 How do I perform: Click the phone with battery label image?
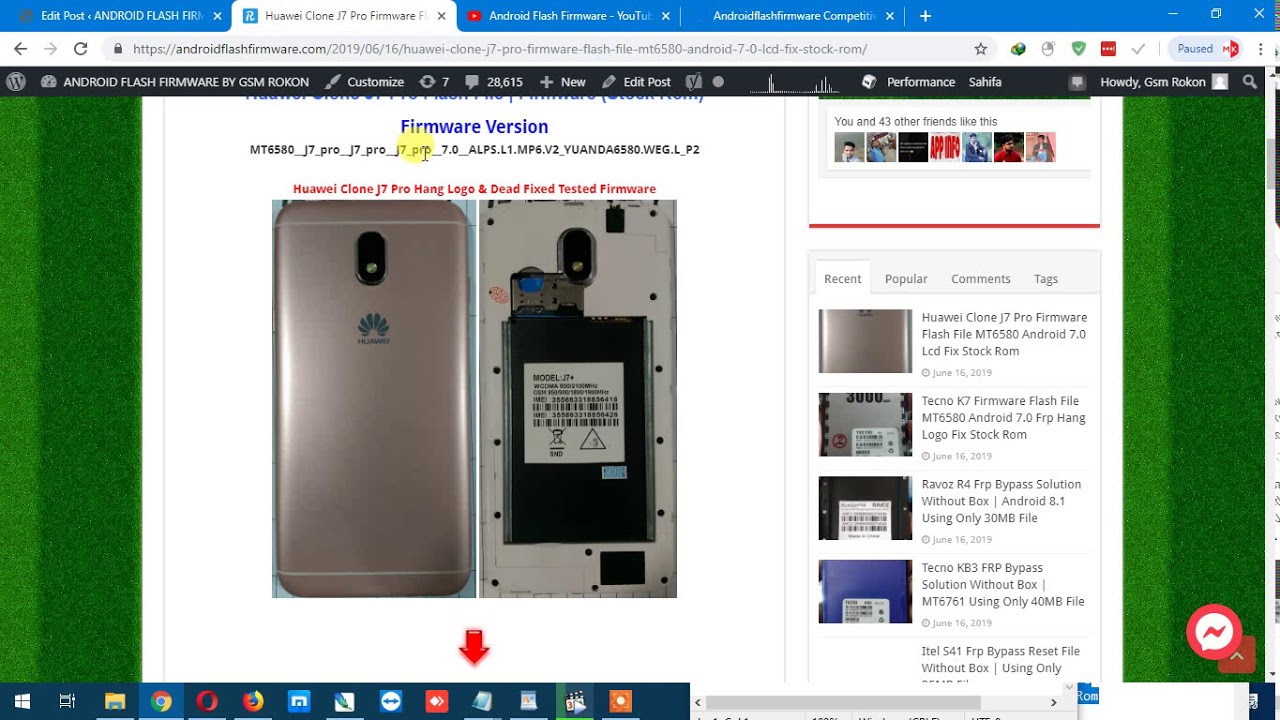(578, 399)
